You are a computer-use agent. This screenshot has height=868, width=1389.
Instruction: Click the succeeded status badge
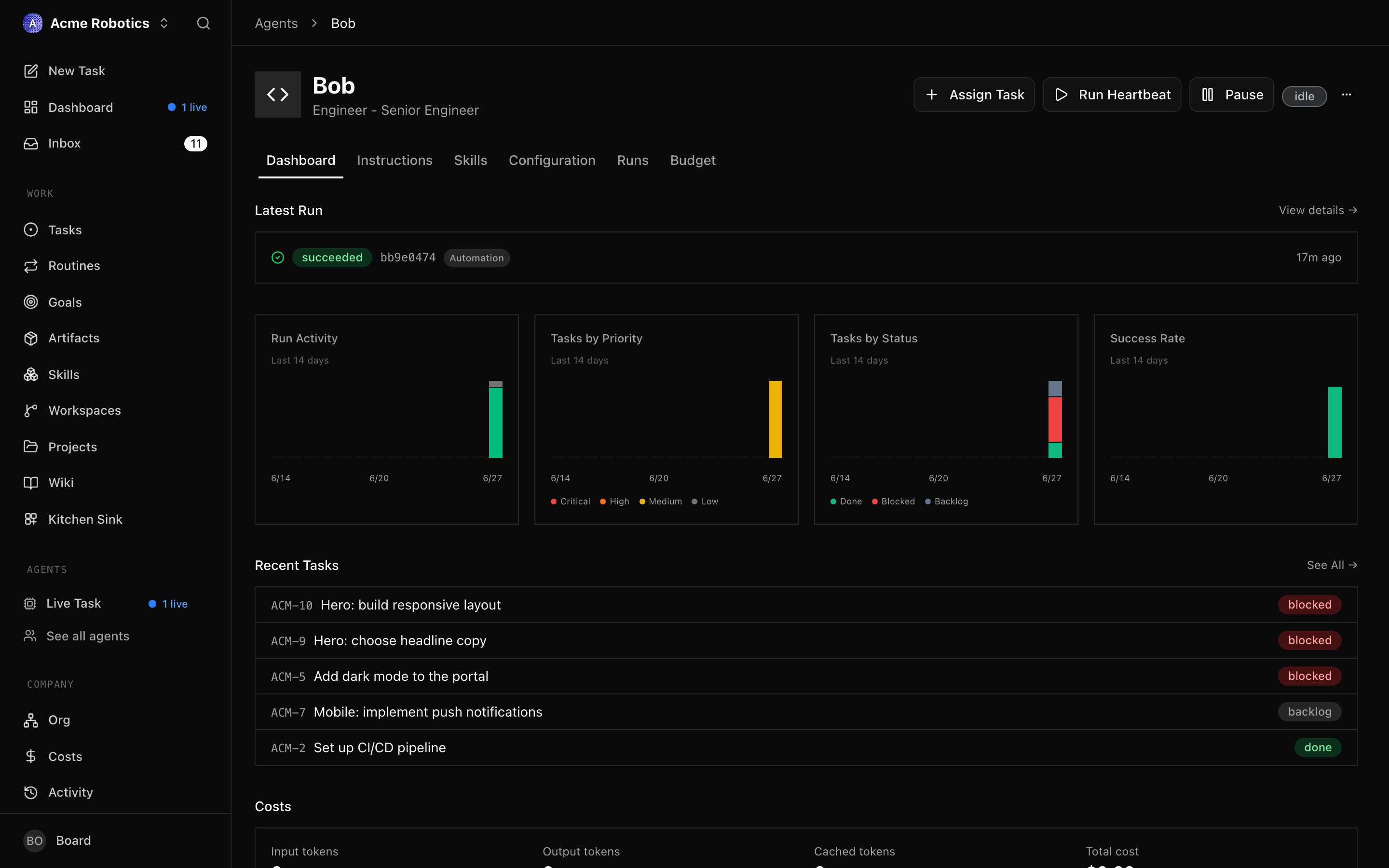pyautogui.click(x=332, y=257)
